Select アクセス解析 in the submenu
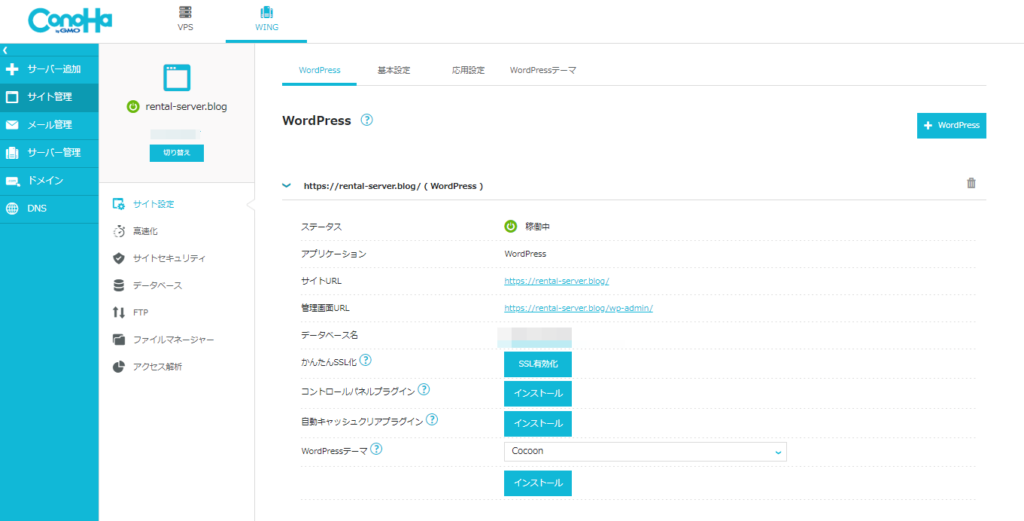1024x521 pixels. tap(157, 367)
